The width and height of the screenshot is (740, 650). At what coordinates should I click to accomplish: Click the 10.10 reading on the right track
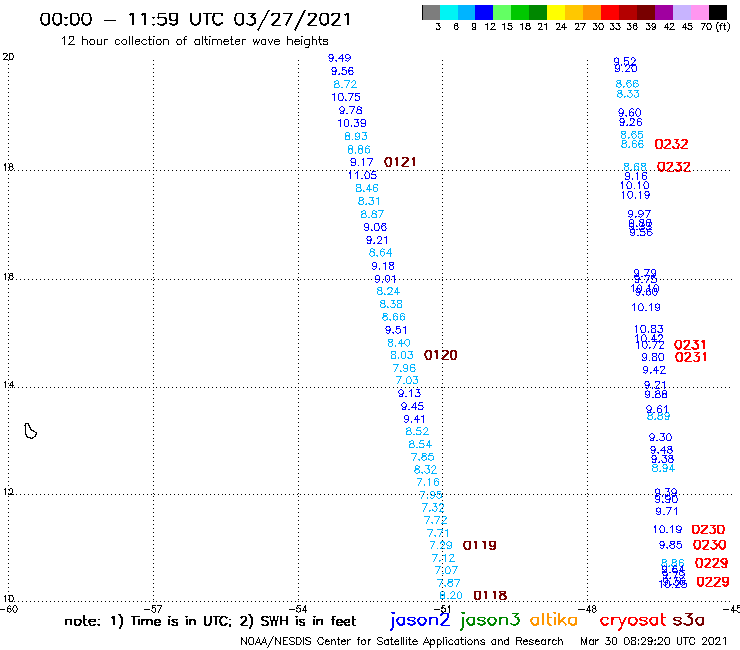(635, 186)
